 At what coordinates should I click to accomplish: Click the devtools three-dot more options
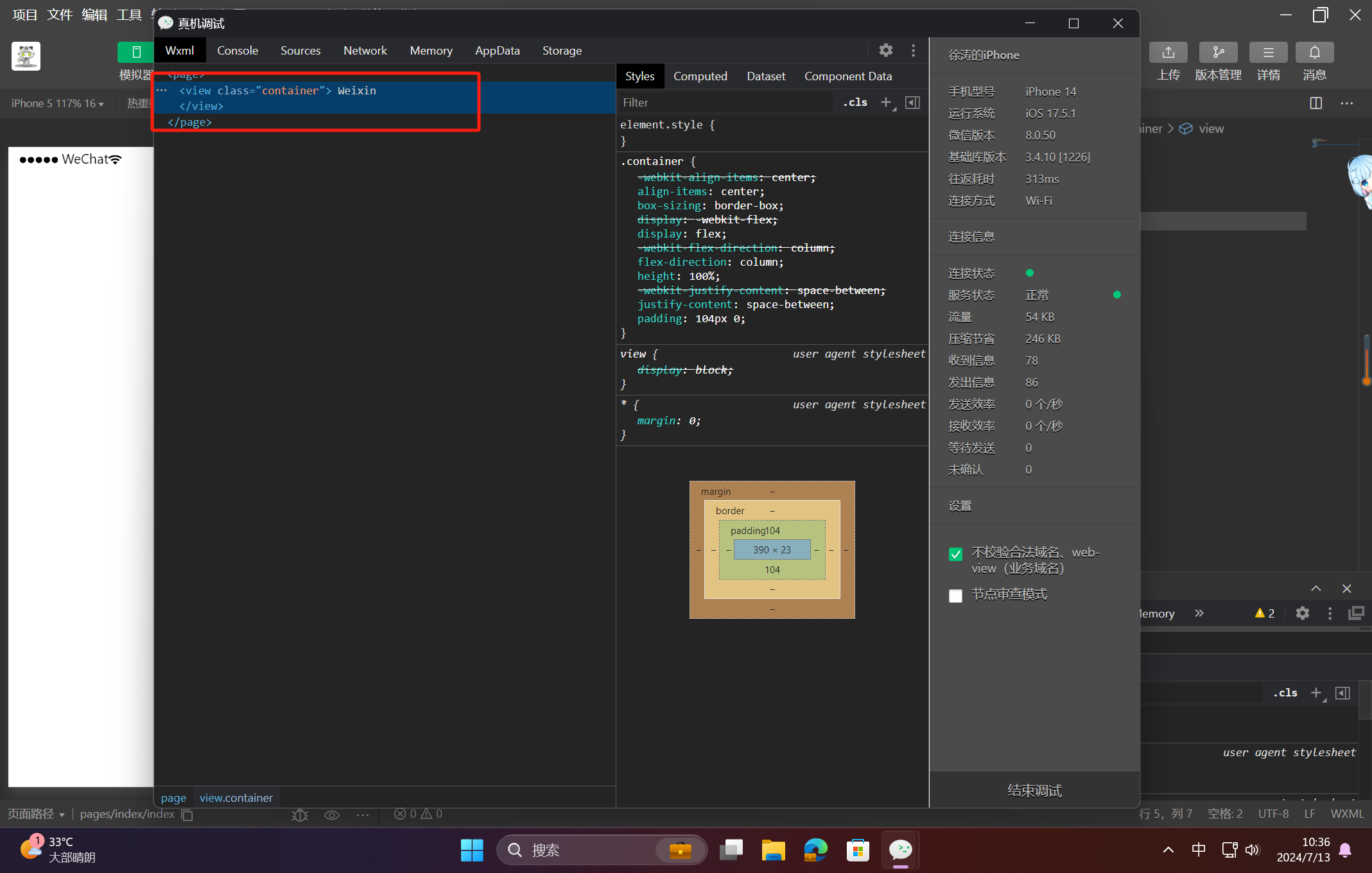913,50
